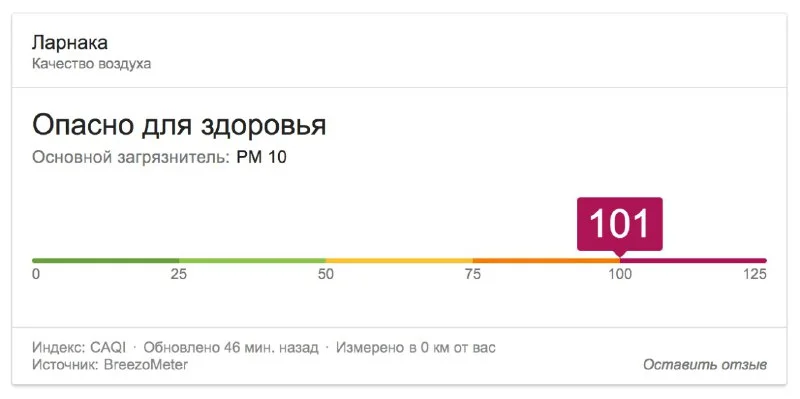The height and width of the screenshot is (399, 800).
Task: Click the 'Индекс: CAQI' text
Action: 79,348
